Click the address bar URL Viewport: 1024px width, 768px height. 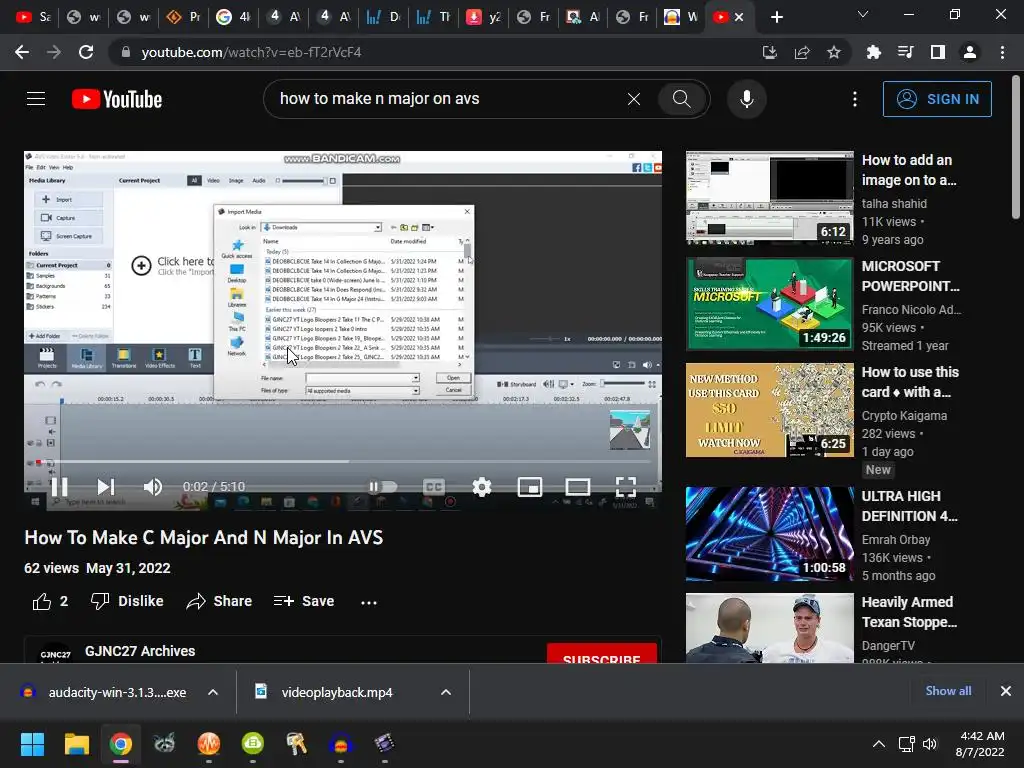click(x=251, y=52)
